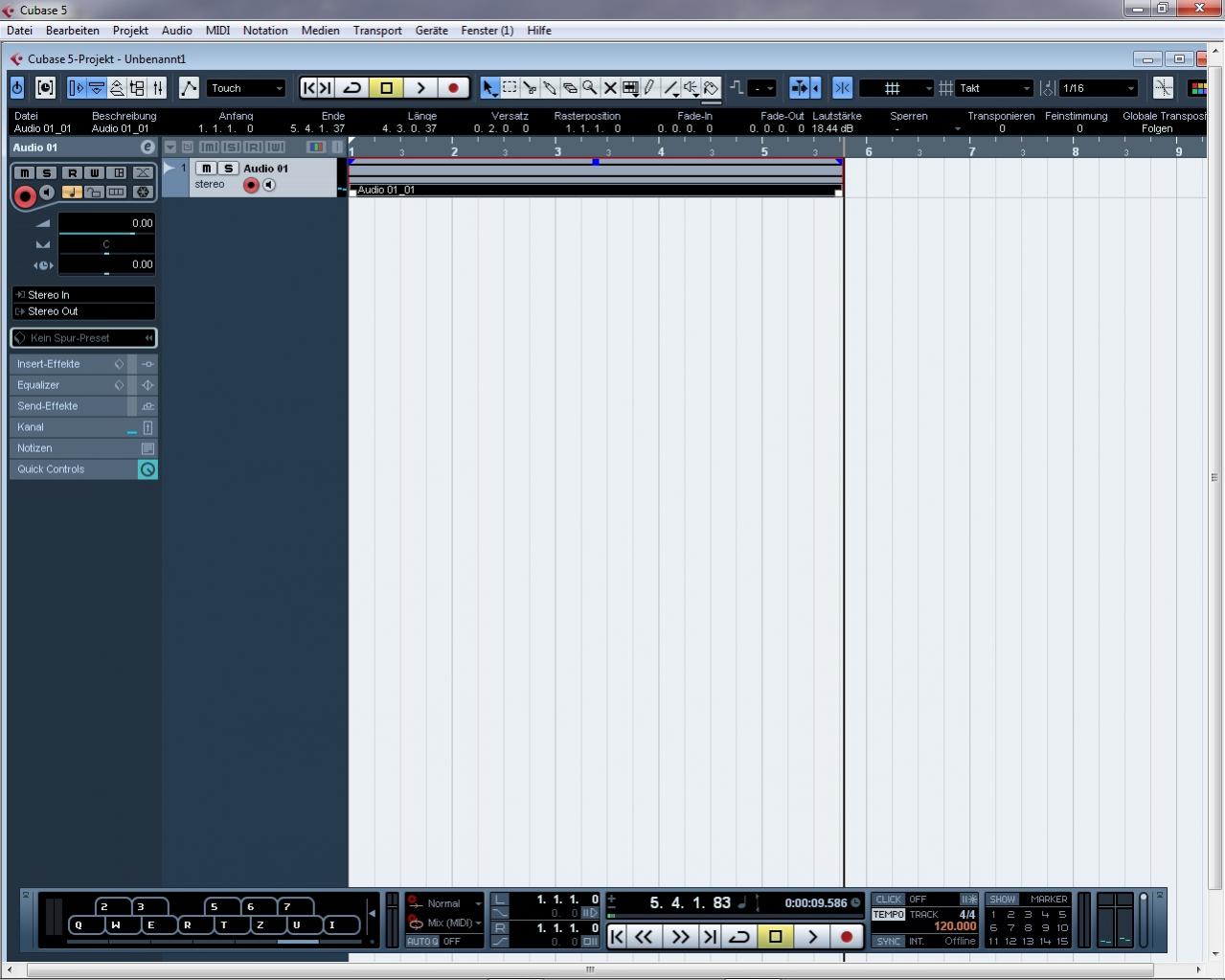Solo Audio 01 in track list
The image size is (1225, 980).
pos(228,169)
